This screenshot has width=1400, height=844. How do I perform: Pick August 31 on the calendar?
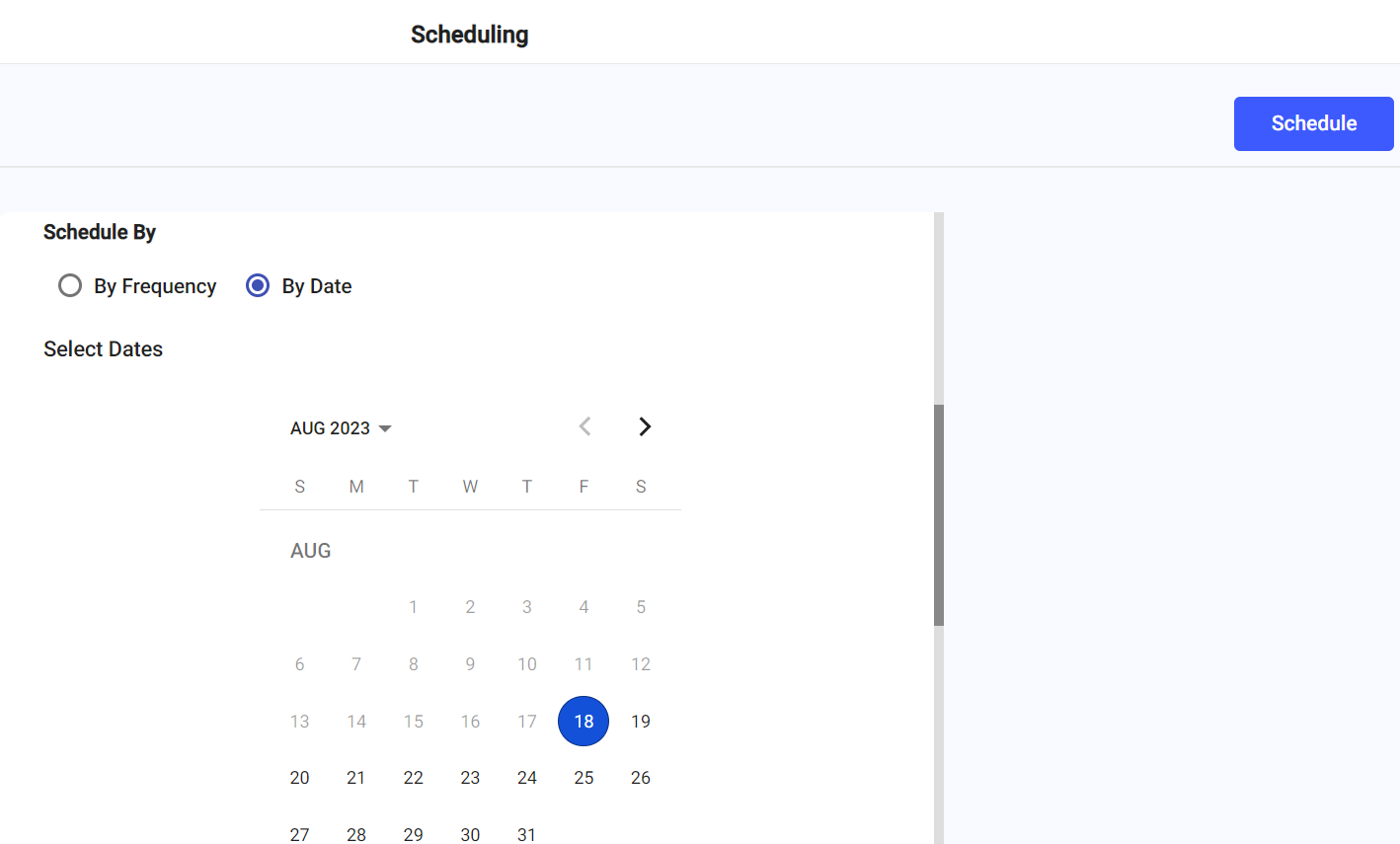tap(527, 834)
